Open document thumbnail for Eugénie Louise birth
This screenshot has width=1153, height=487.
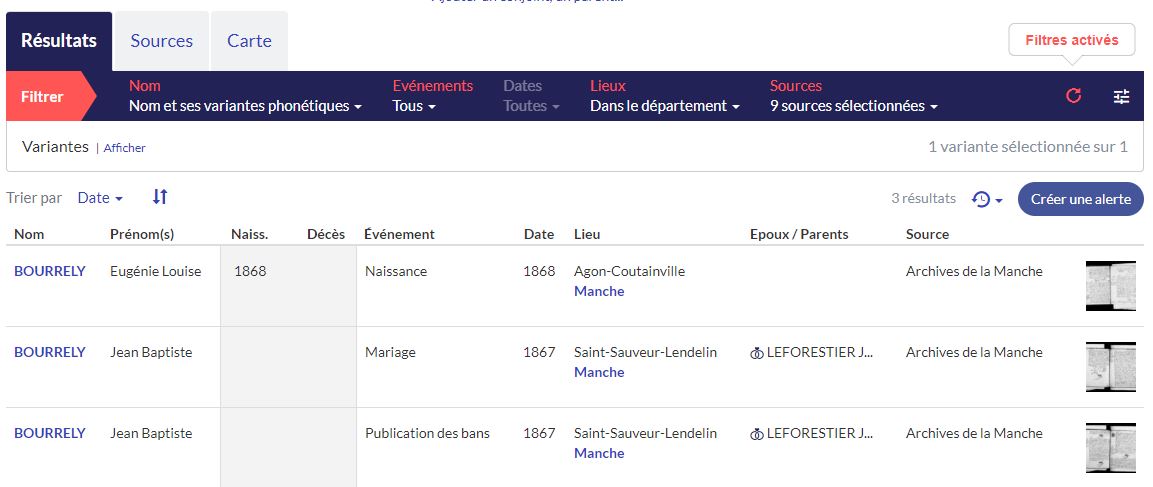1110,286
